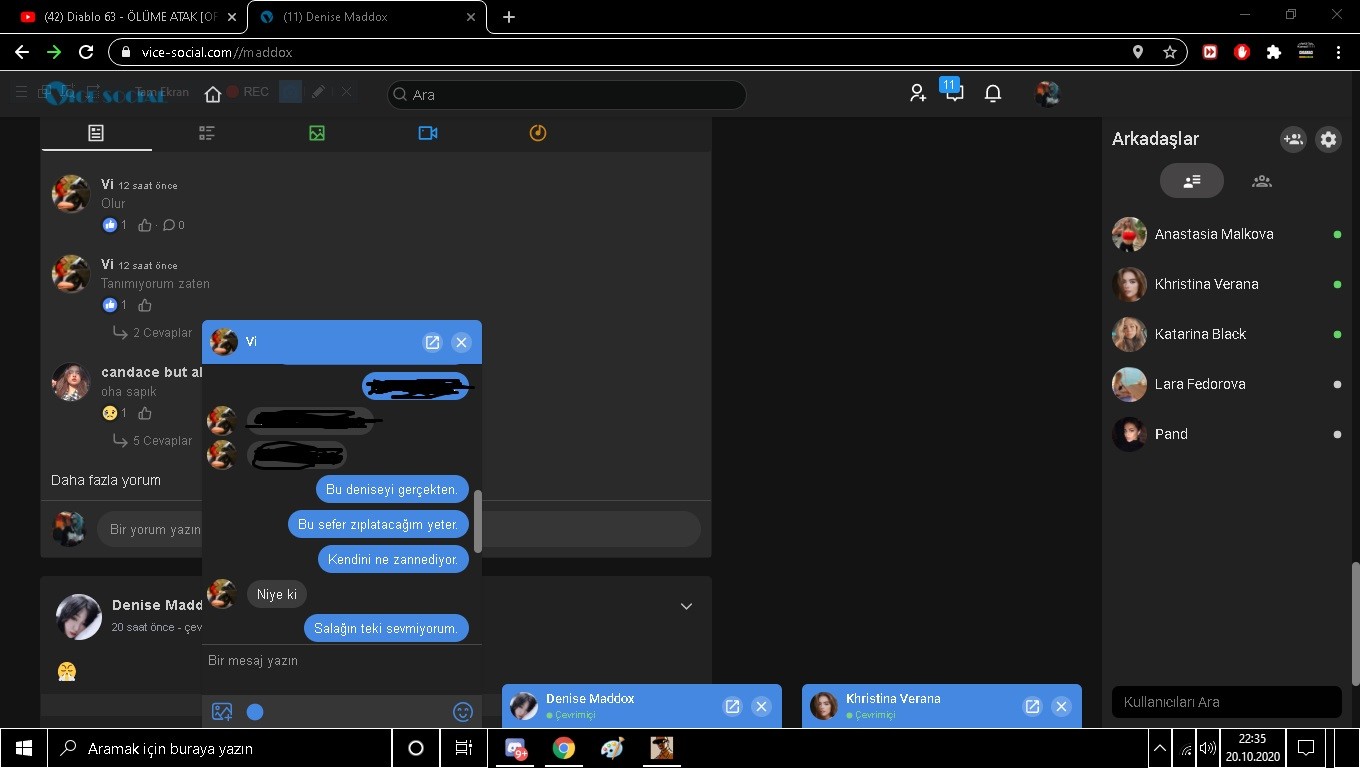
Task: Open the notifications bell
Action: 993,94
